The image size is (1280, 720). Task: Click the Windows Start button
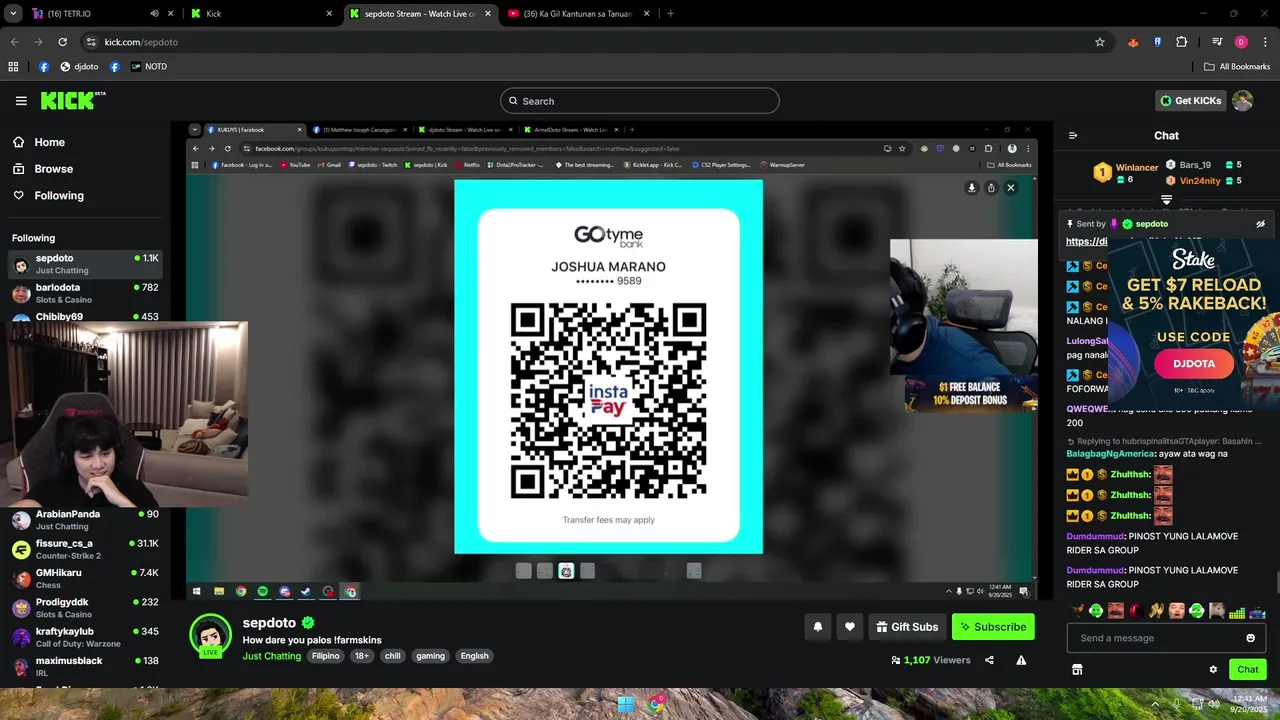click(626, 704)
